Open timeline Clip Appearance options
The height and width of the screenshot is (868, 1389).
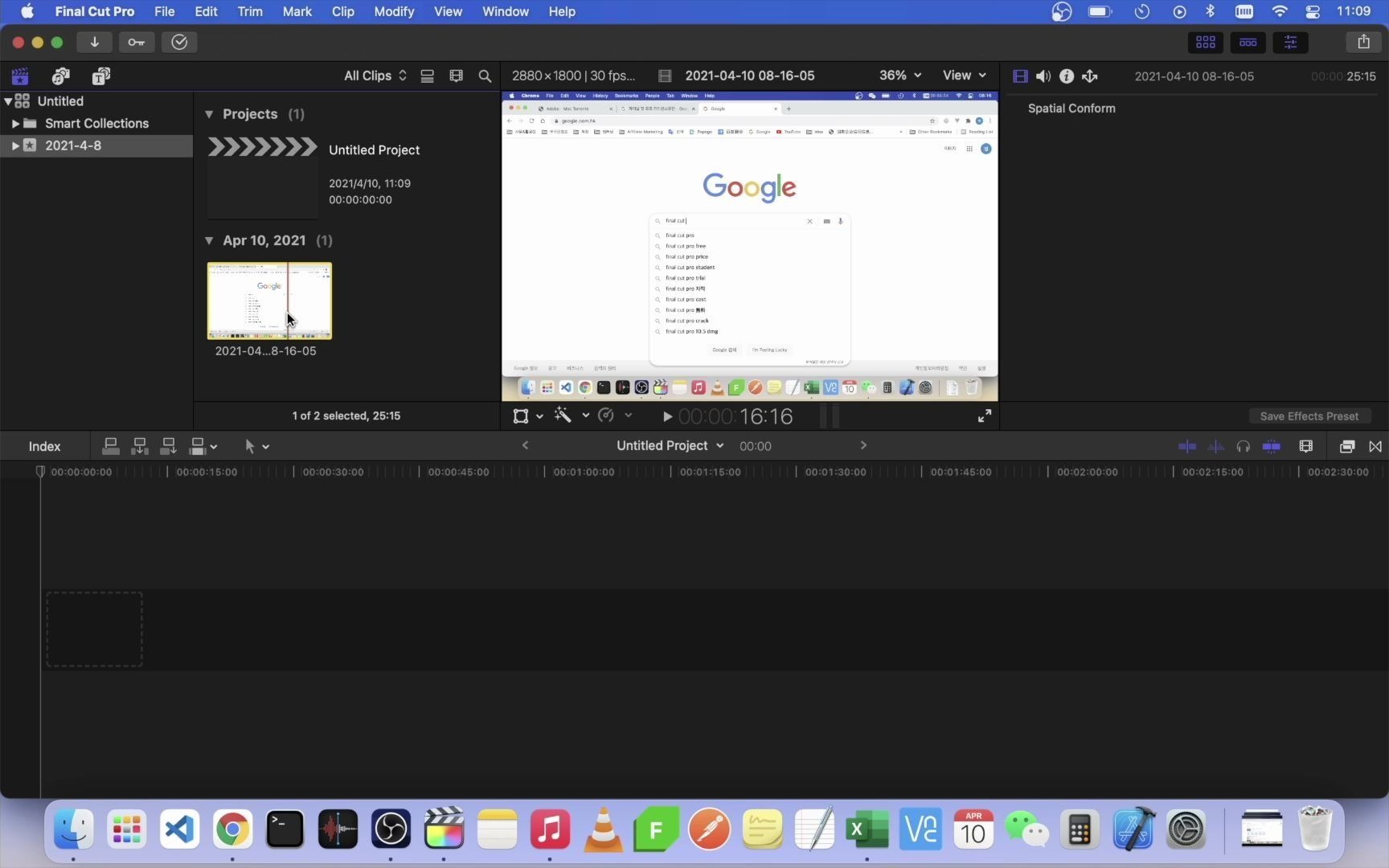point(1306,447)
